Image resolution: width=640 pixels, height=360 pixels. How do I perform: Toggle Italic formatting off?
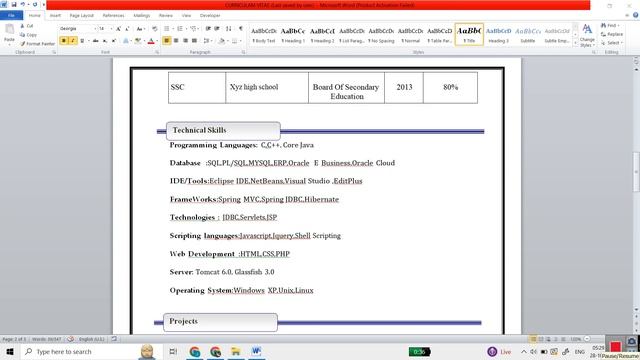73,41
